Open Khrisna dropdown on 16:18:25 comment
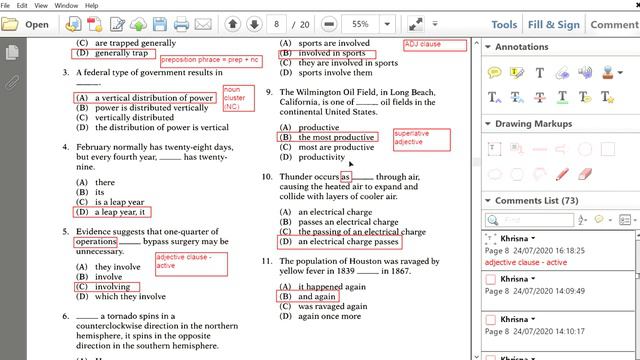 pyautogui.click(x=533, y=238)
